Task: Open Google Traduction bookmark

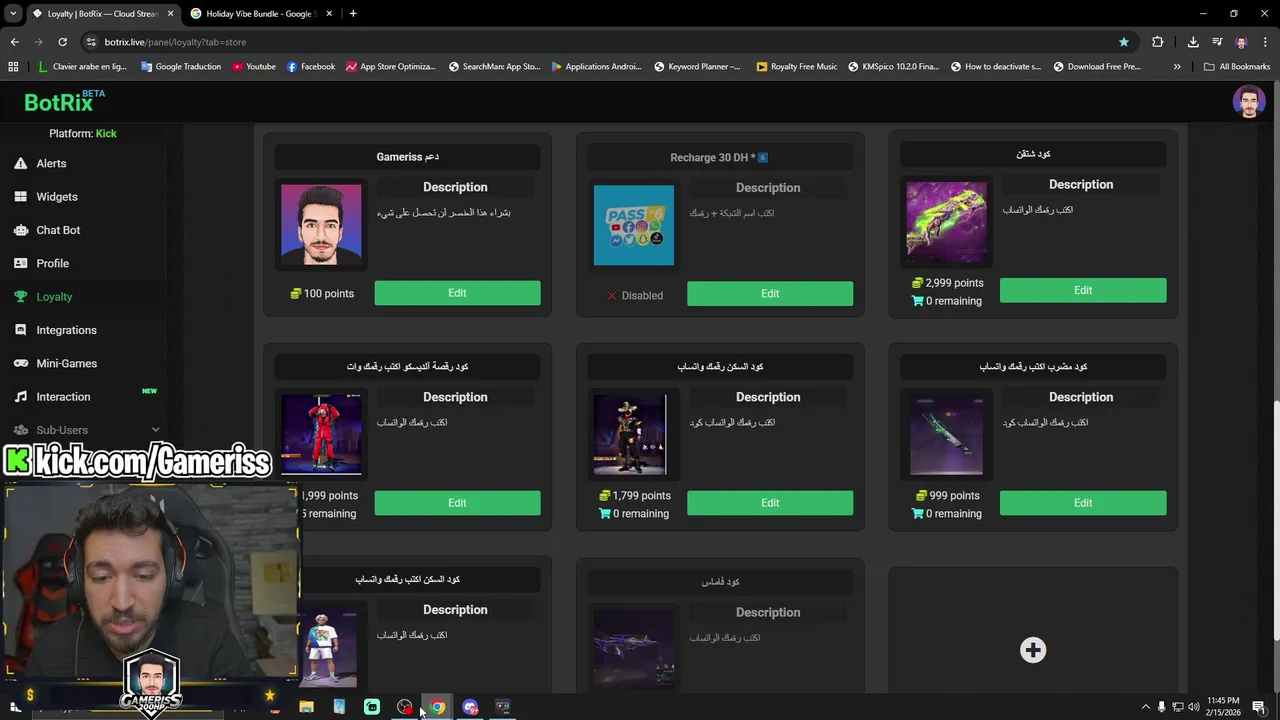Action: pos(181,67)
